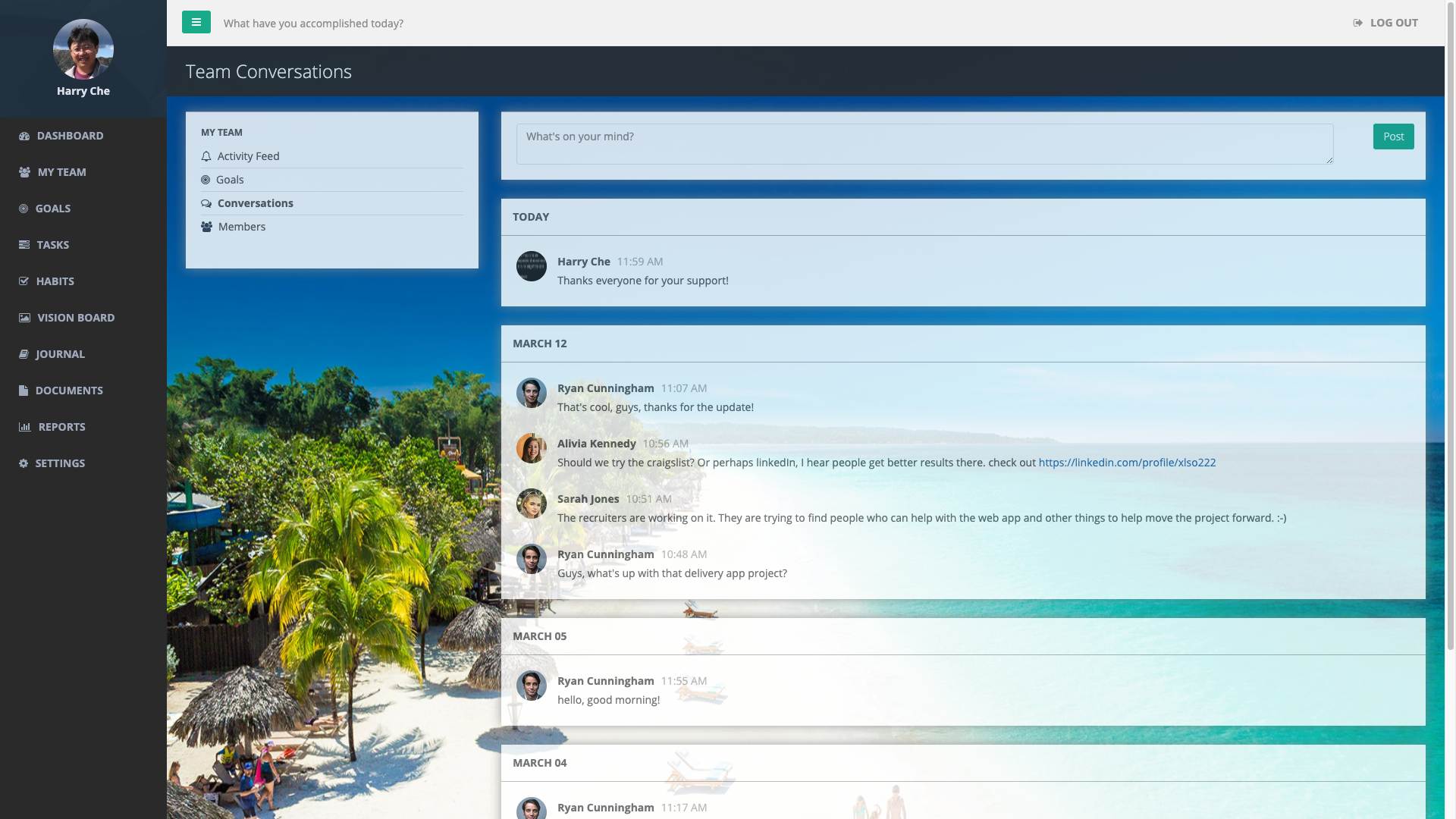The width and height of the screenshot is (1456, 819).
Task: Toggle sidebar with green hamburger button
Action: click(x=196, y=22)
